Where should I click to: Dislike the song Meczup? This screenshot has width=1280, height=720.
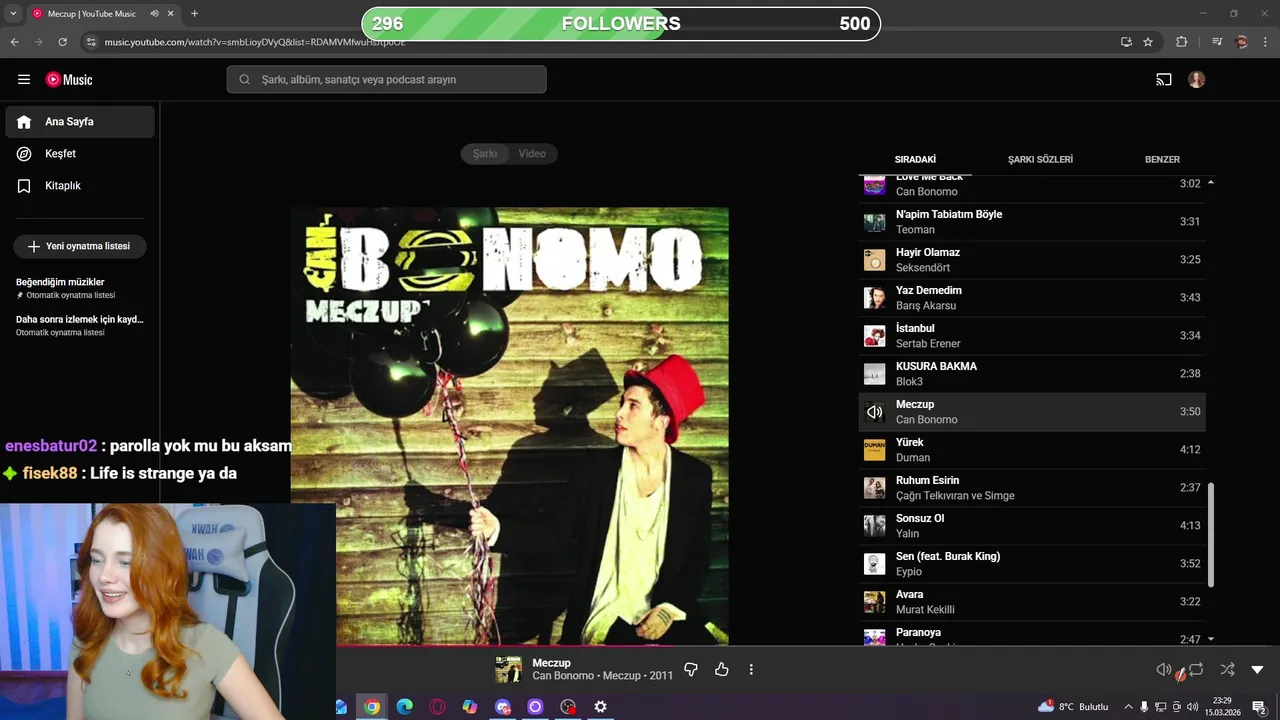click(x=690, y=669)
